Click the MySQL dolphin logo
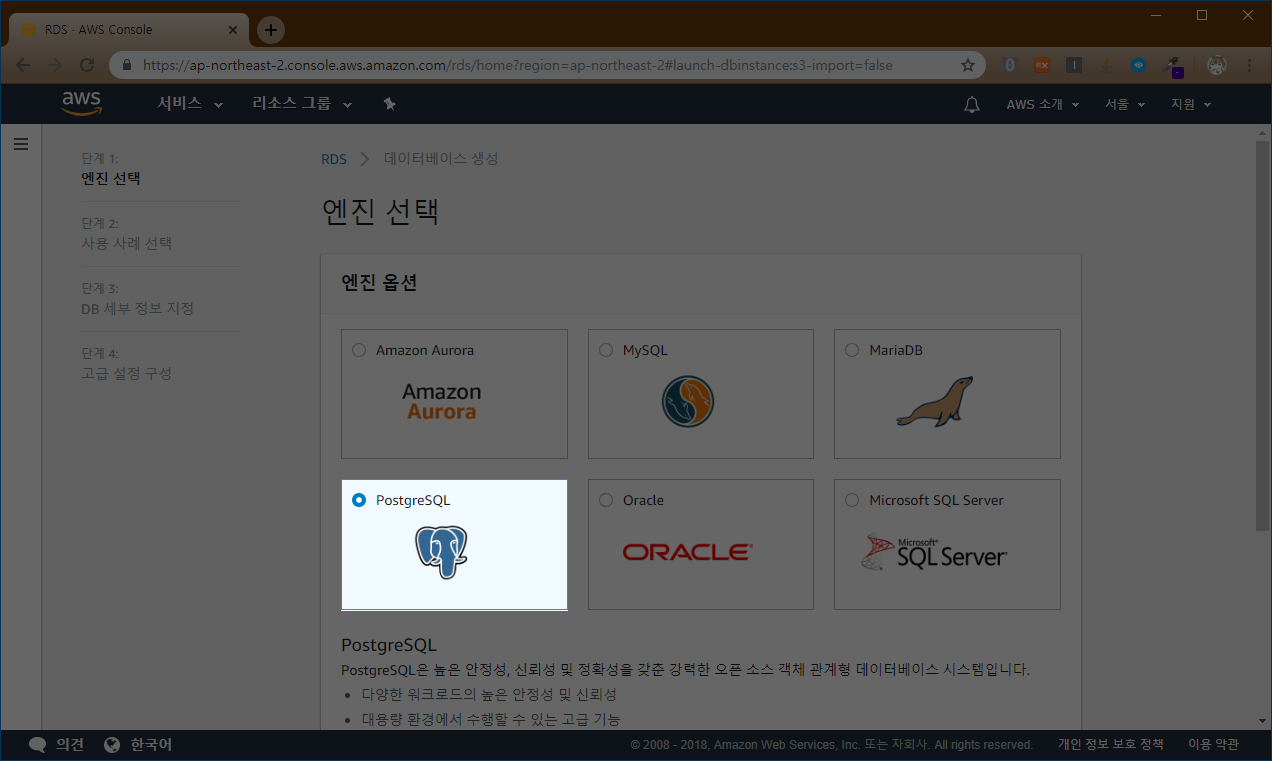Image resolution: width=1272 pixels, height=761 pixels. tap(688, 402)
